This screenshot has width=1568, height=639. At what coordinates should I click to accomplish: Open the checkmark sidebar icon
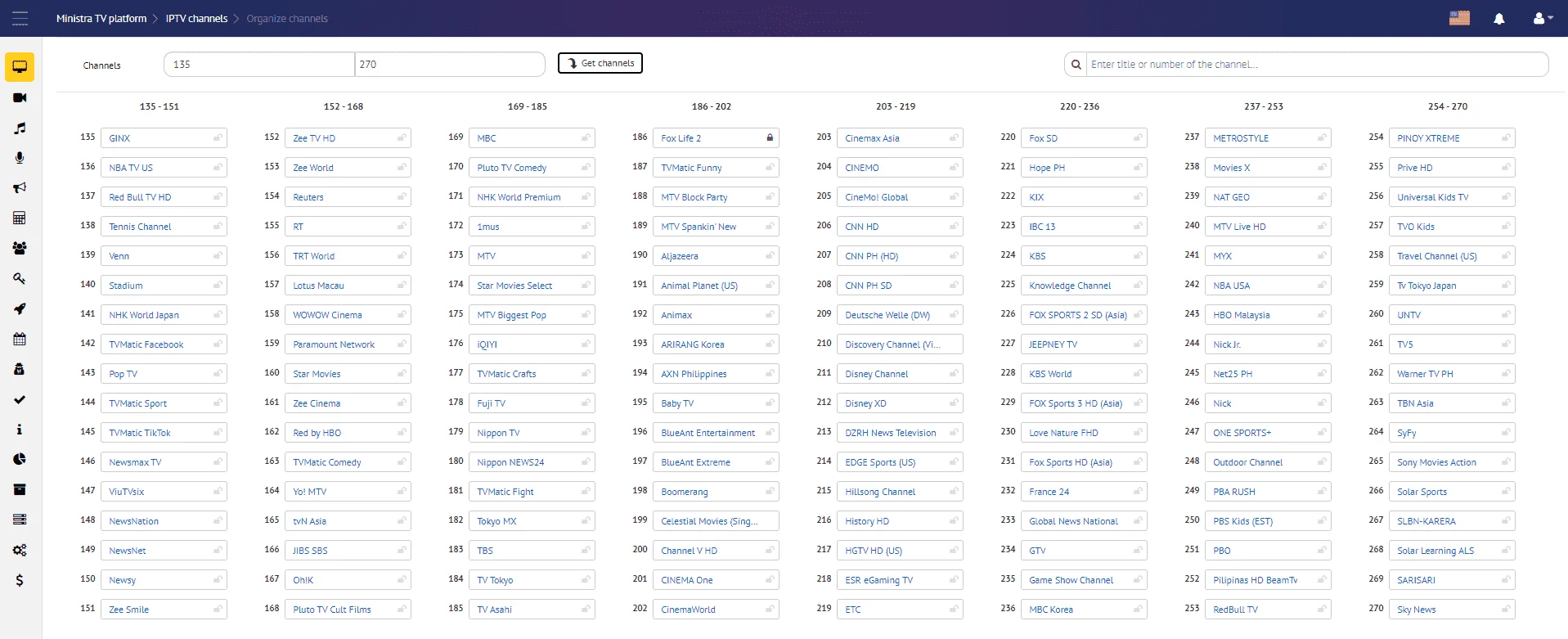pos(20,399)
